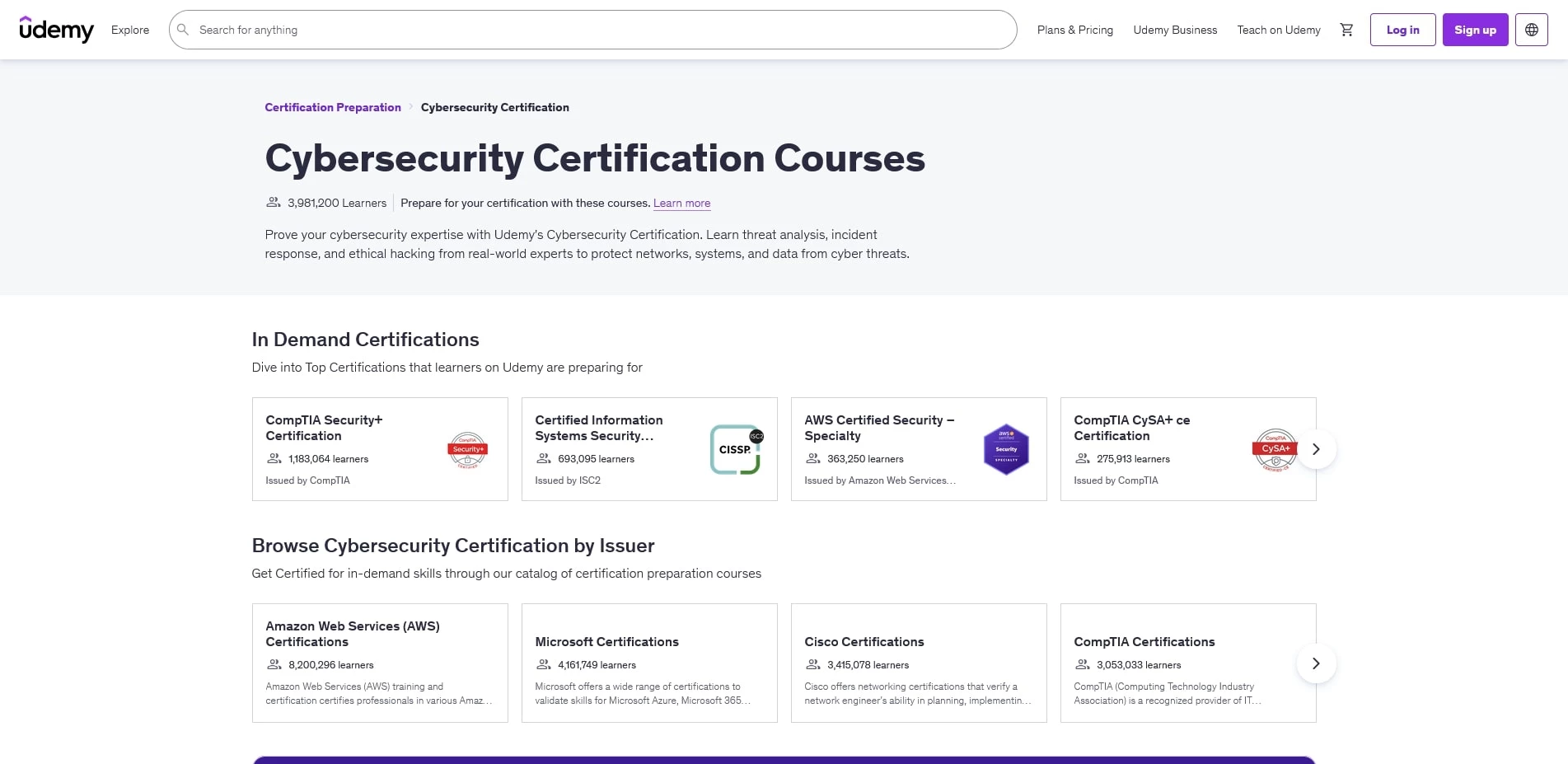
Task: Open the Explore menu
Action: (129, 30)
